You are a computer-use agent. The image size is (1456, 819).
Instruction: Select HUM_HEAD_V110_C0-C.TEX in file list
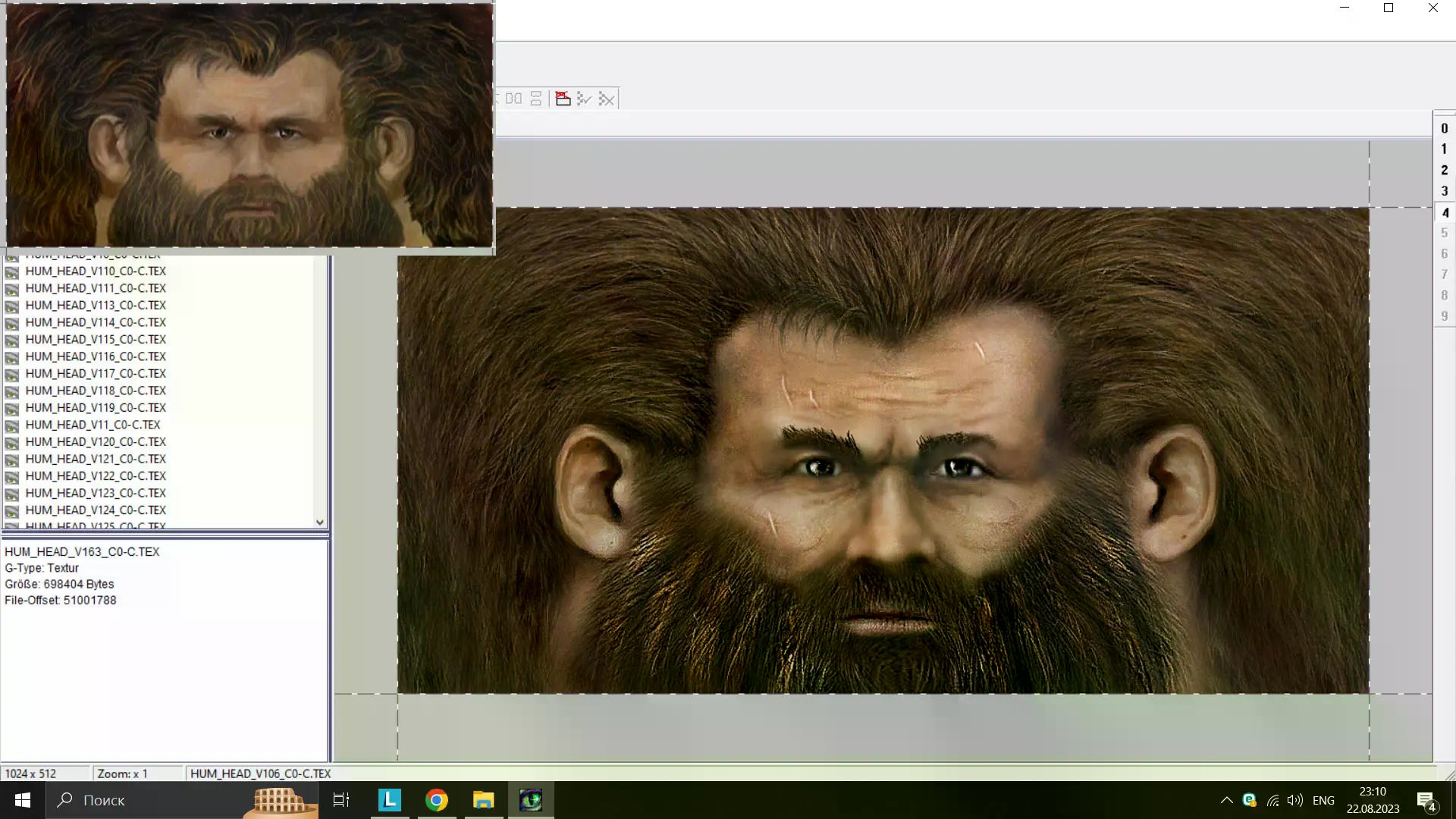(96, 271)
